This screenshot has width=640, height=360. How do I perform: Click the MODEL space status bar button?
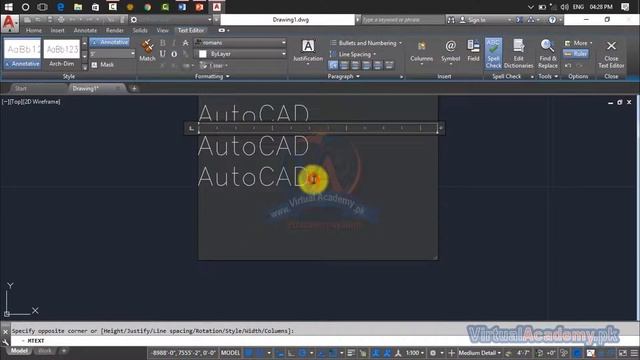click(x=230, y=353)
